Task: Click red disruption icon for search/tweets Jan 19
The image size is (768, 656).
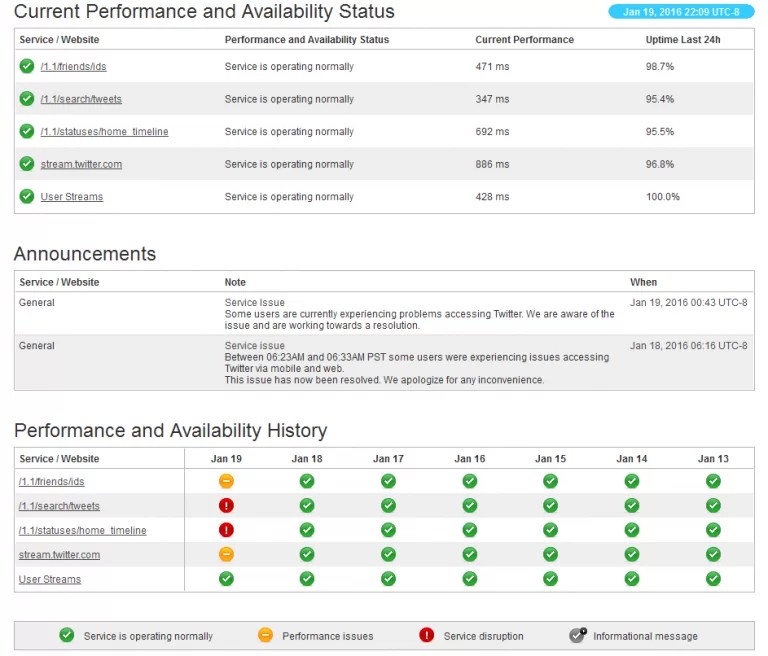Action: [226, 506]
